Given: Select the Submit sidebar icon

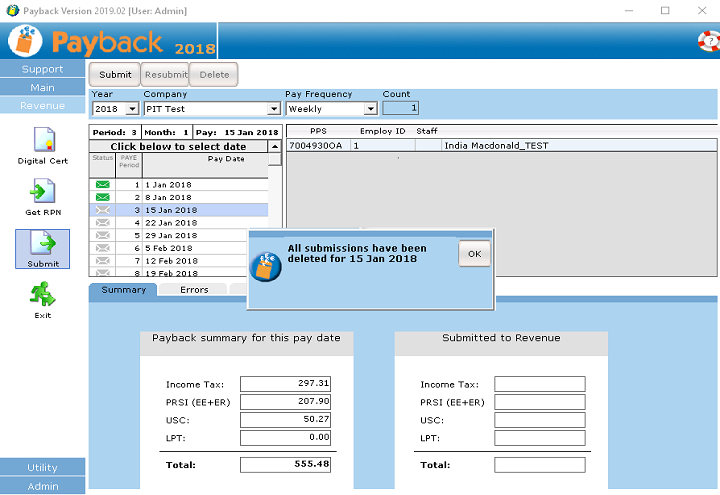Looking at the screenshot, I should [x=42, y=244].
